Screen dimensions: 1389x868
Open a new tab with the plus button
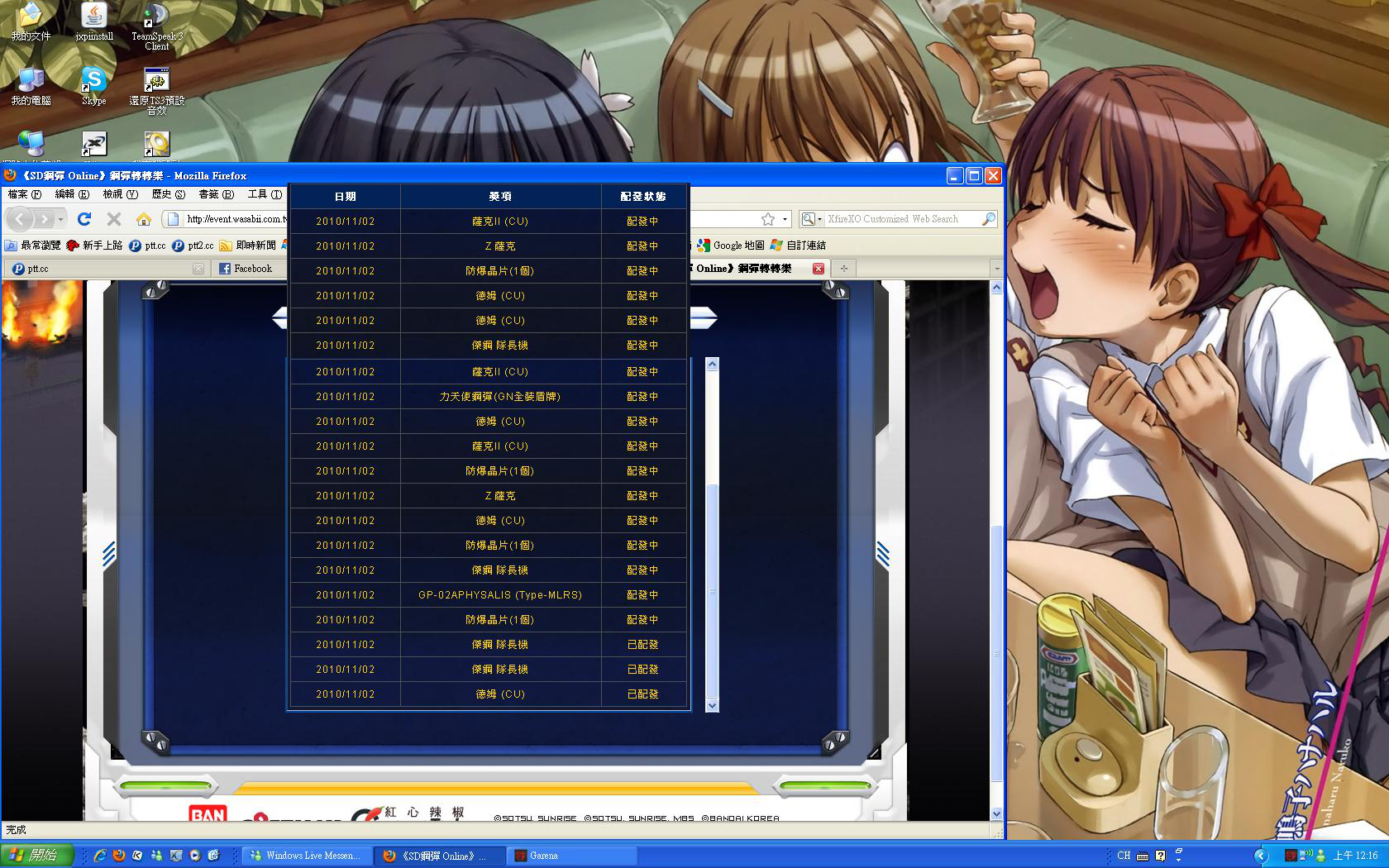[843, 269]
